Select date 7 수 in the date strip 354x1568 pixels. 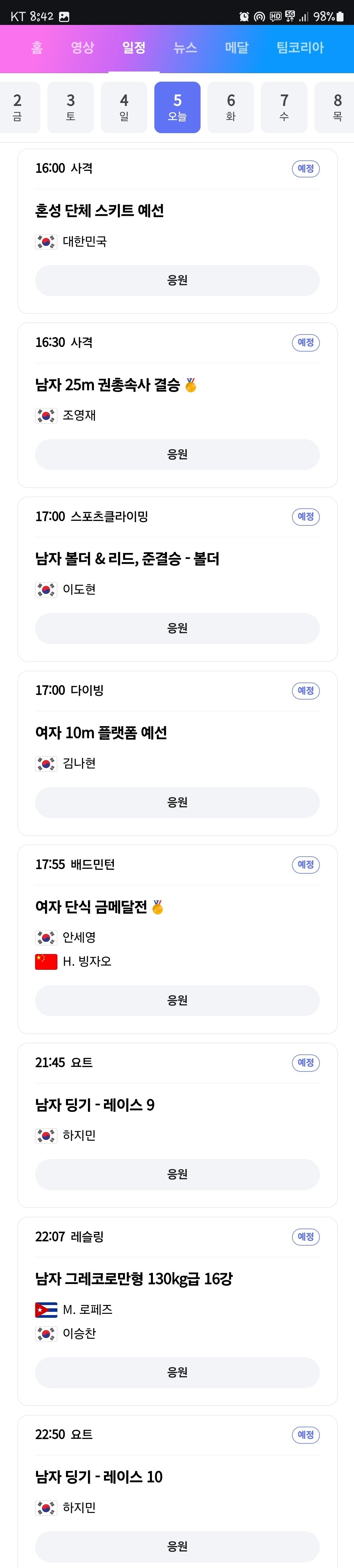pyautogui.click(x=284, y=107)
